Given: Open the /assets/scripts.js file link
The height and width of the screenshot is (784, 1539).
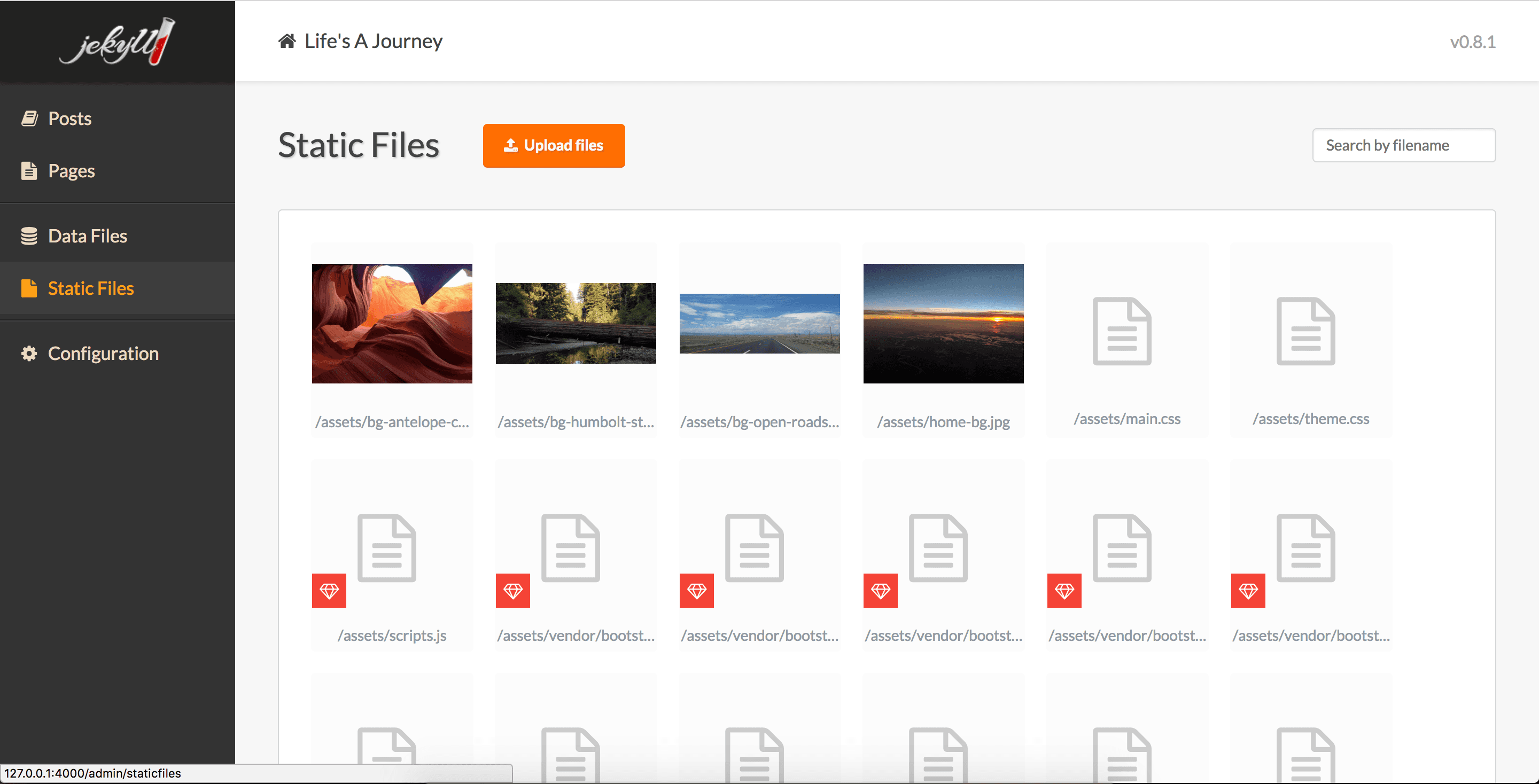Looking at the screenshot, I should [392, 636].
